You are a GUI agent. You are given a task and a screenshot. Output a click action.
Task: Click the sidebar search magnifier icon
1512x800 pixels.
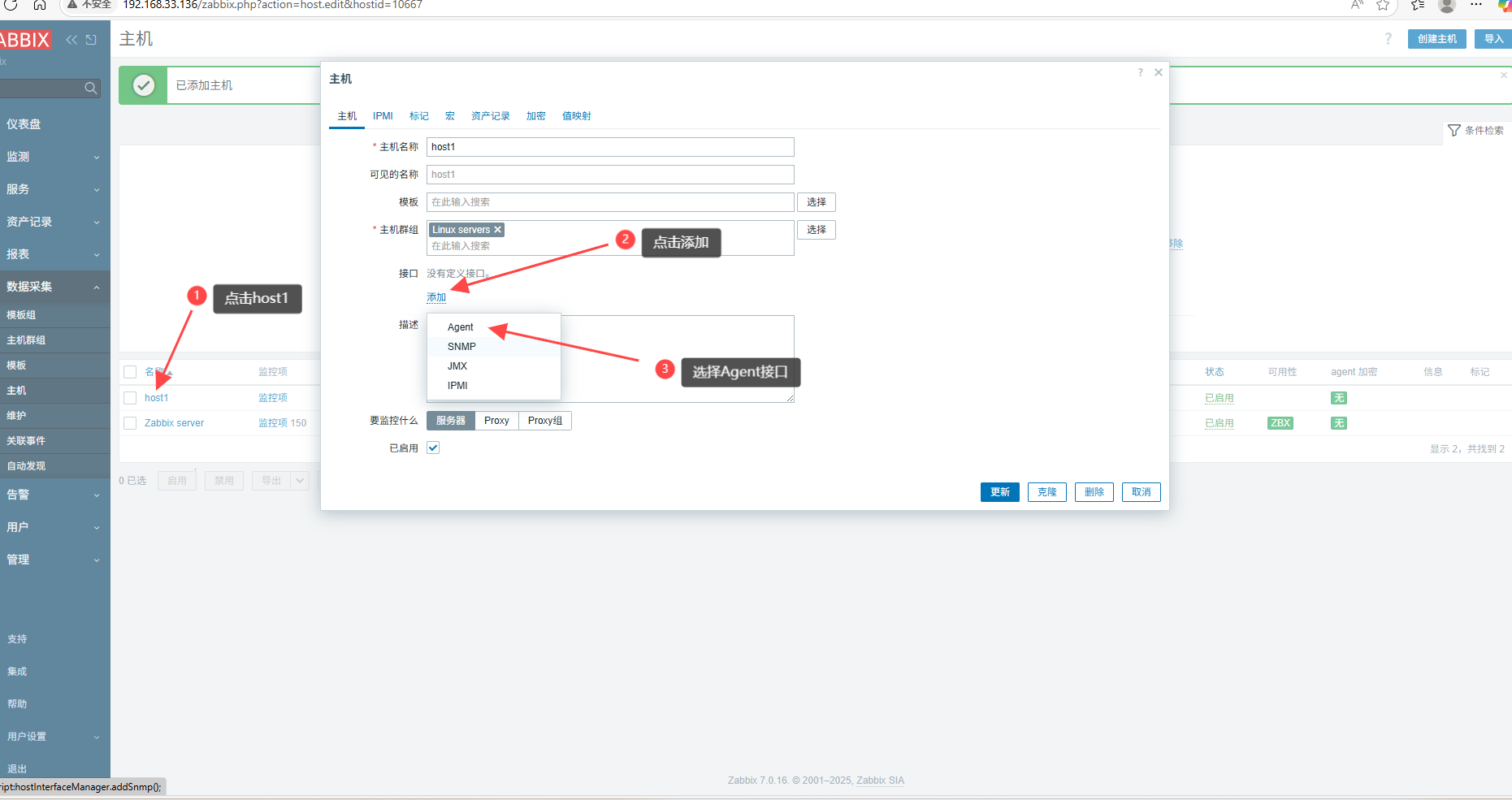tap(91, 88)
